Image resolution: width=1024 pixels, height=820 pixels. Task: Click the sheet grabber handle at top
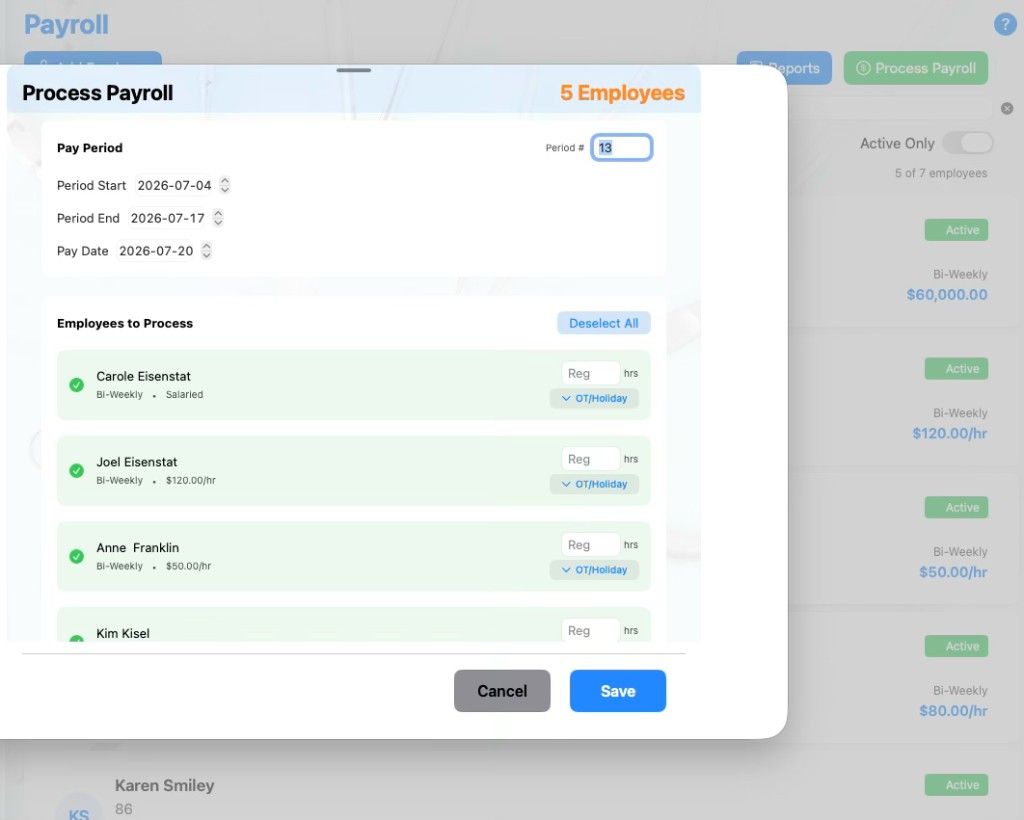[x=354, y=70]
